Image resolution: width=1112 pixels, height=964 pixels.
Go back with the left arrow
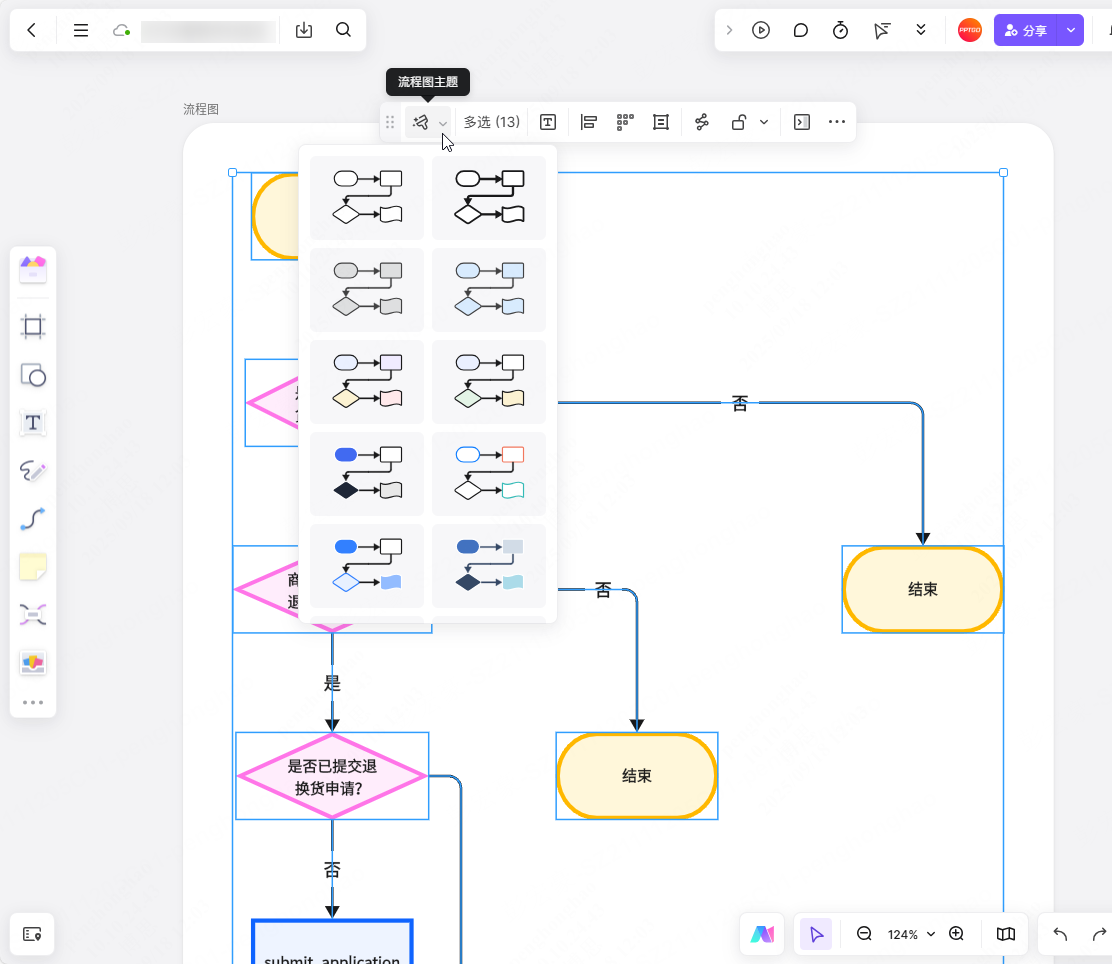(31, 30)
